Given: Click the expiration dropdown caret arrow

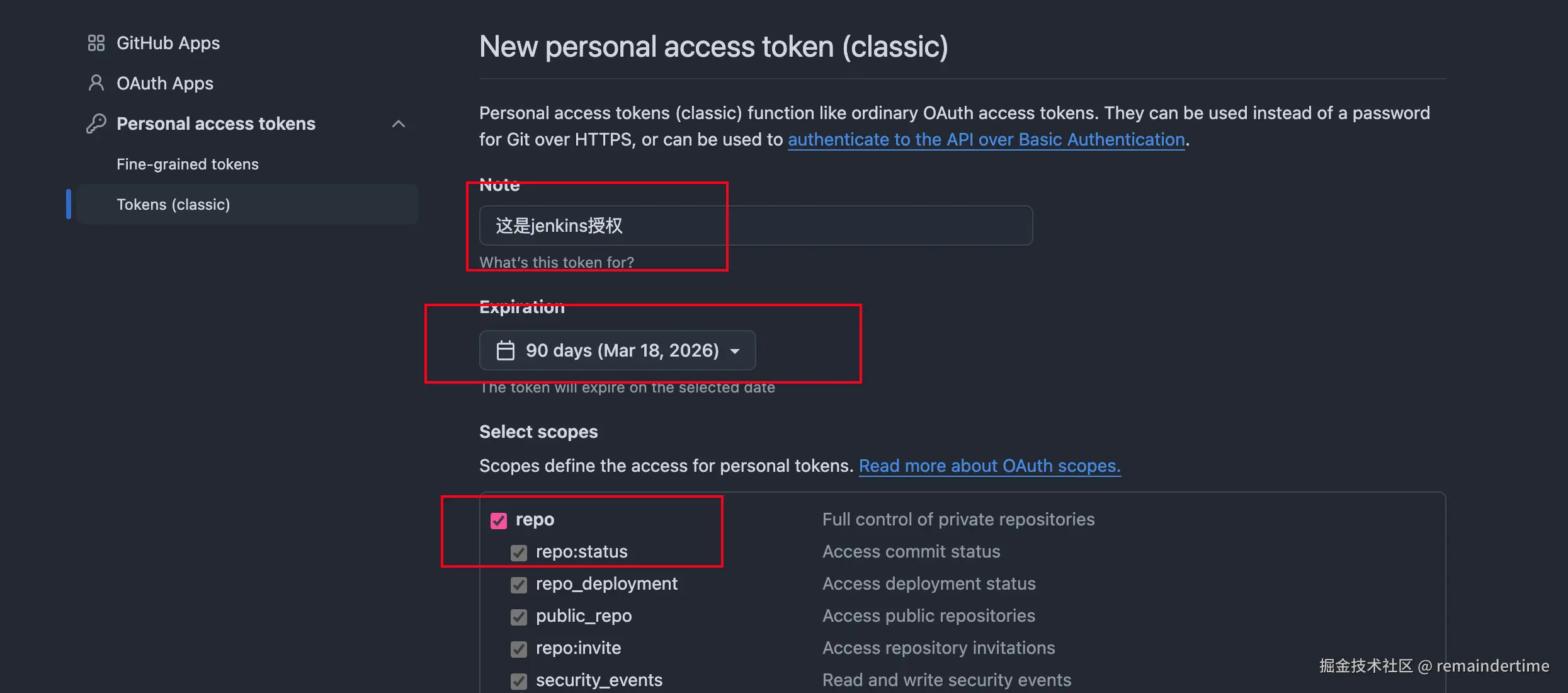Looking at the screenshot, I should coord(734,351).
